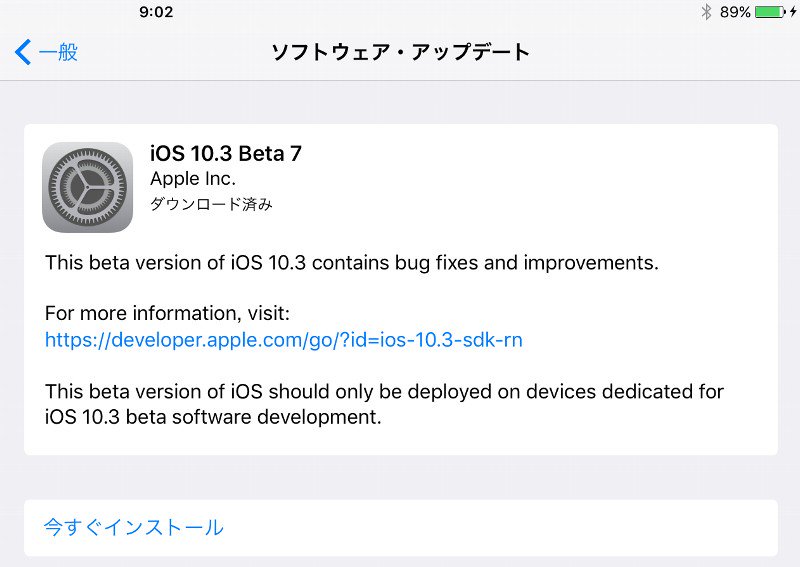Tap 今すぐインストール to install now
Viewport: 800px width, 567px height.
tap(134, 527)
